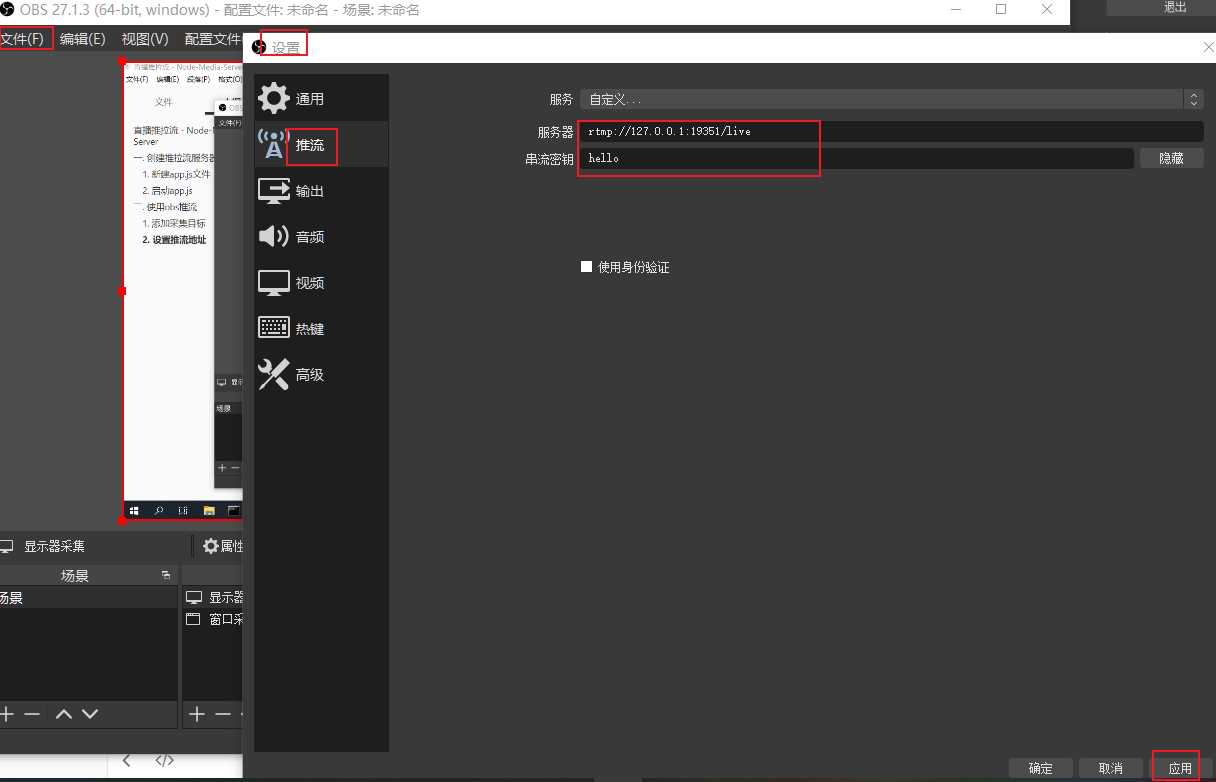This screenshot has width=1216, height=782.
Task: Click the add scene plus icon
Action: coord(7,714)
